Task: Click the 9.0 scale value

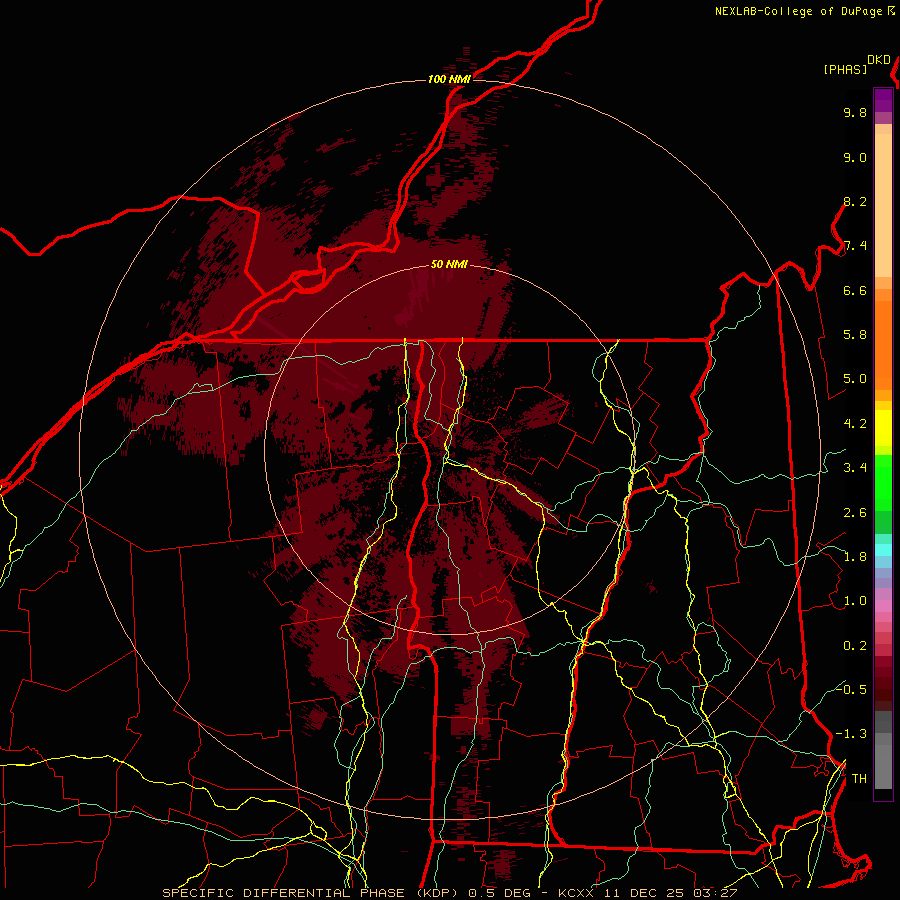Action: tap(855, 157)
